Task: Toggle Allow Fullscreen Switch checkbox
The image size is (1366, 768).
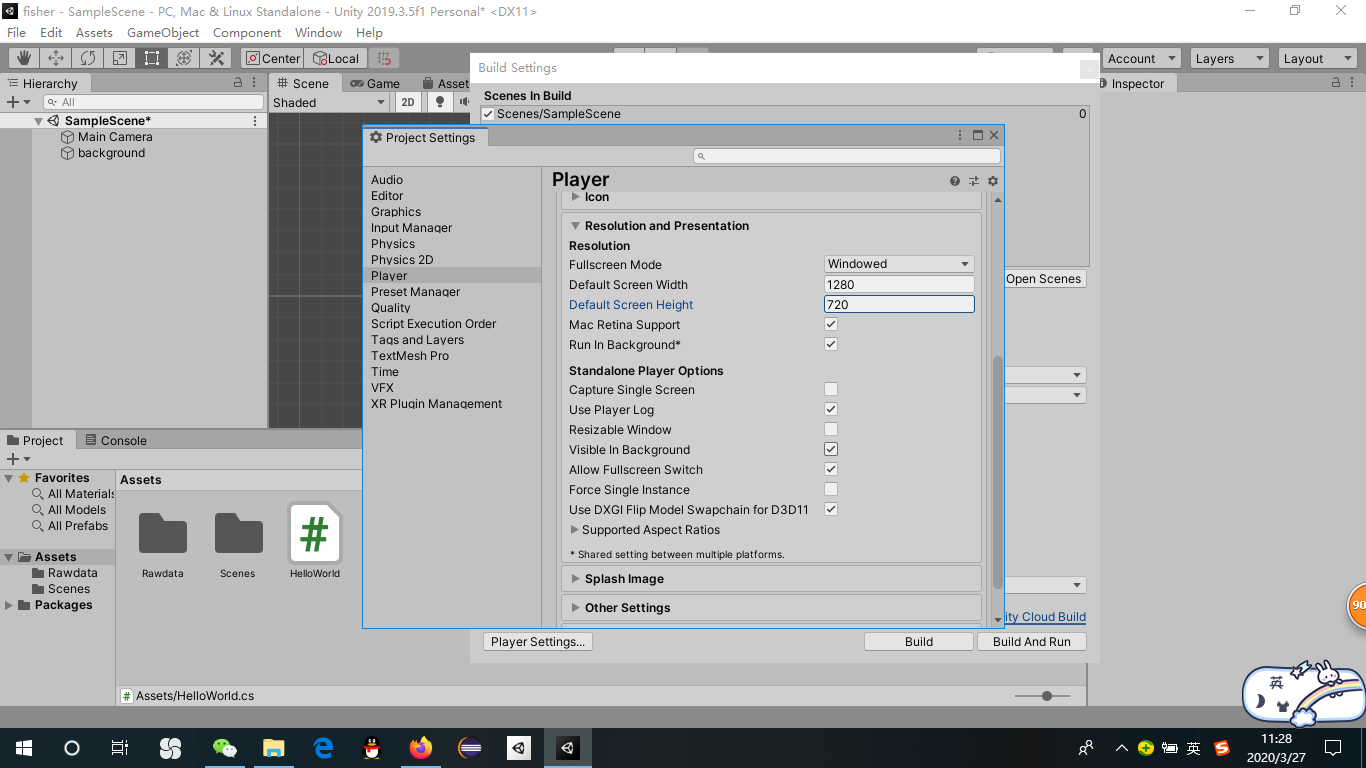Action: pos(831,469)
